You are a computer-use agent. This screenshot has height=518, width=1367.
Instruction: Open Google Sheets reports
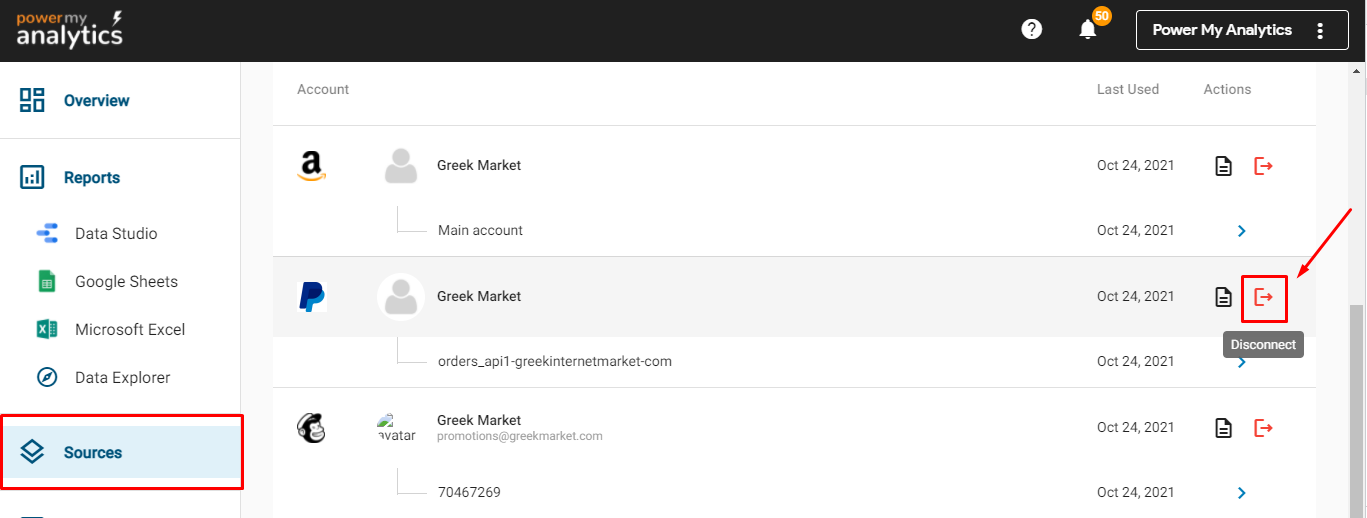[x=126, y=282]
